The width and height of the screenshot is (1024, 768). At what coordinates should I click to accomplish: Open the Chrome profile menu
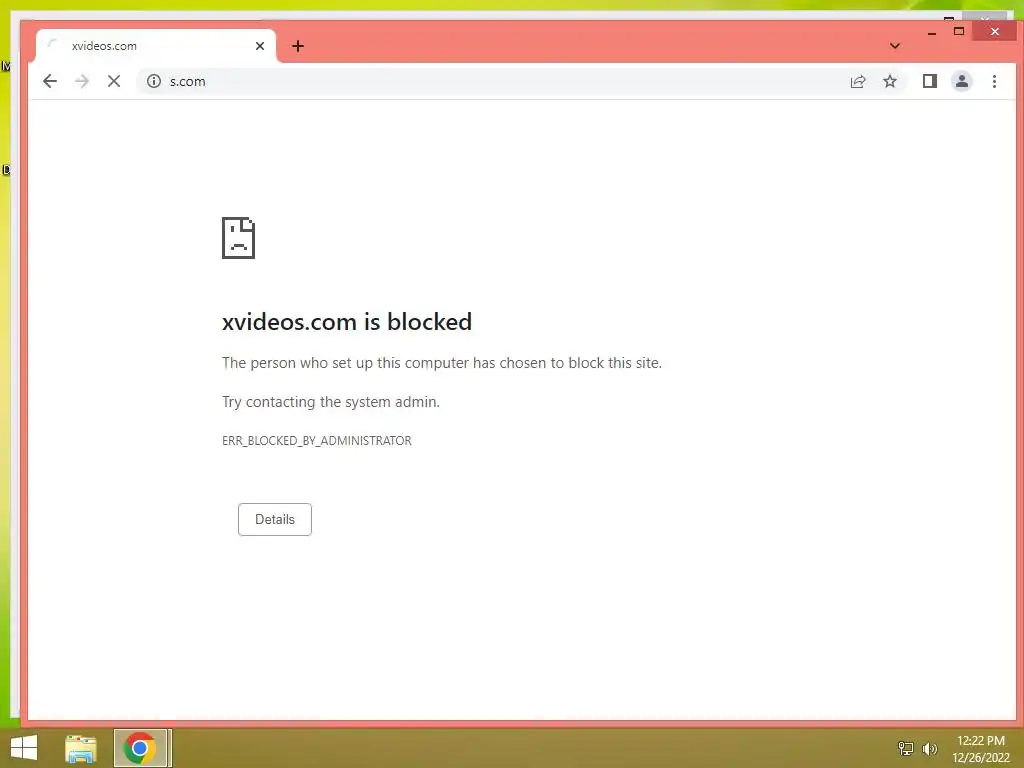[x=961, y=81]
